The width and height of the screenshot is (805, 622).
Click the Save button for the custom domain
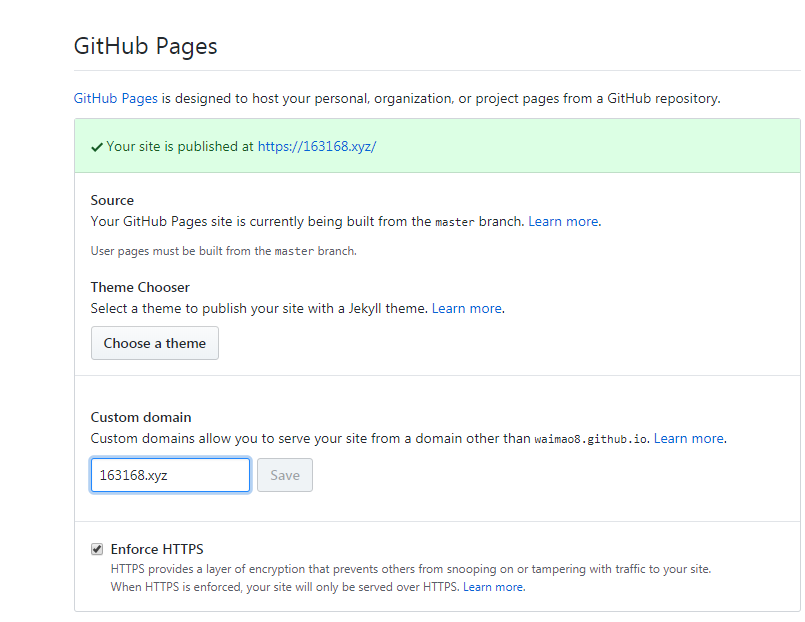pos(285,475)
